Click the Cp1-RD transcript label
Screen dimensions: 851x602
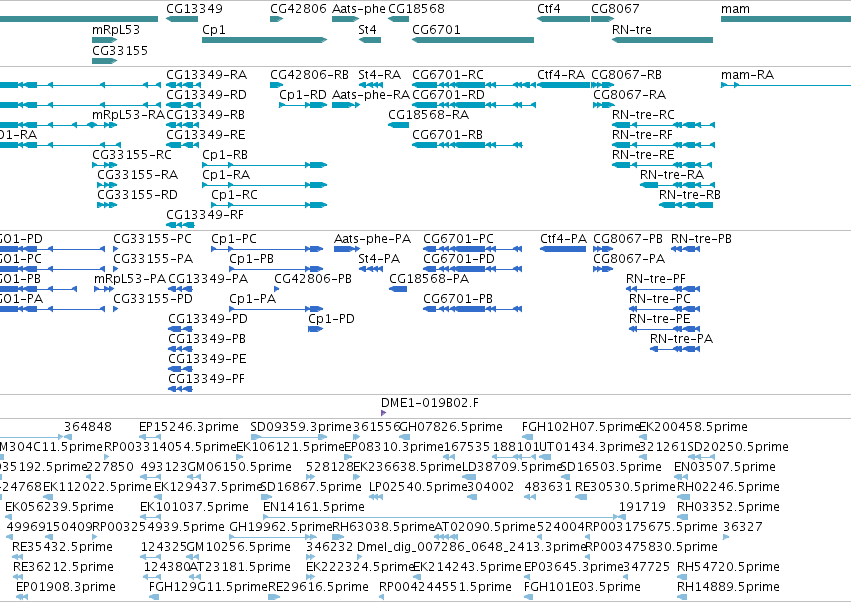click(303, 94)
